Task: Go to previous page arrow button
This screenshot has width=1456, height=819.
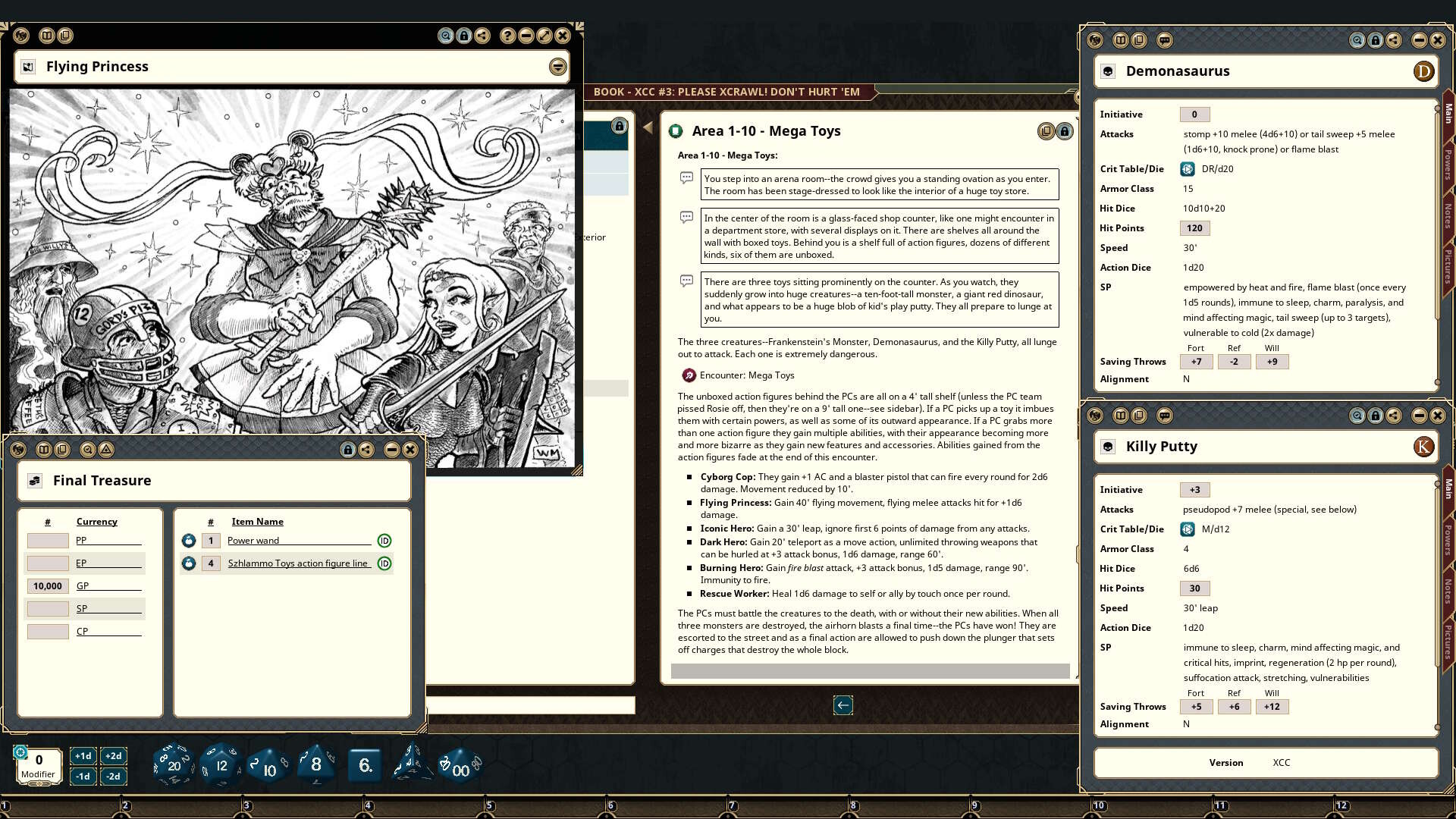Action: coord(843,705)
